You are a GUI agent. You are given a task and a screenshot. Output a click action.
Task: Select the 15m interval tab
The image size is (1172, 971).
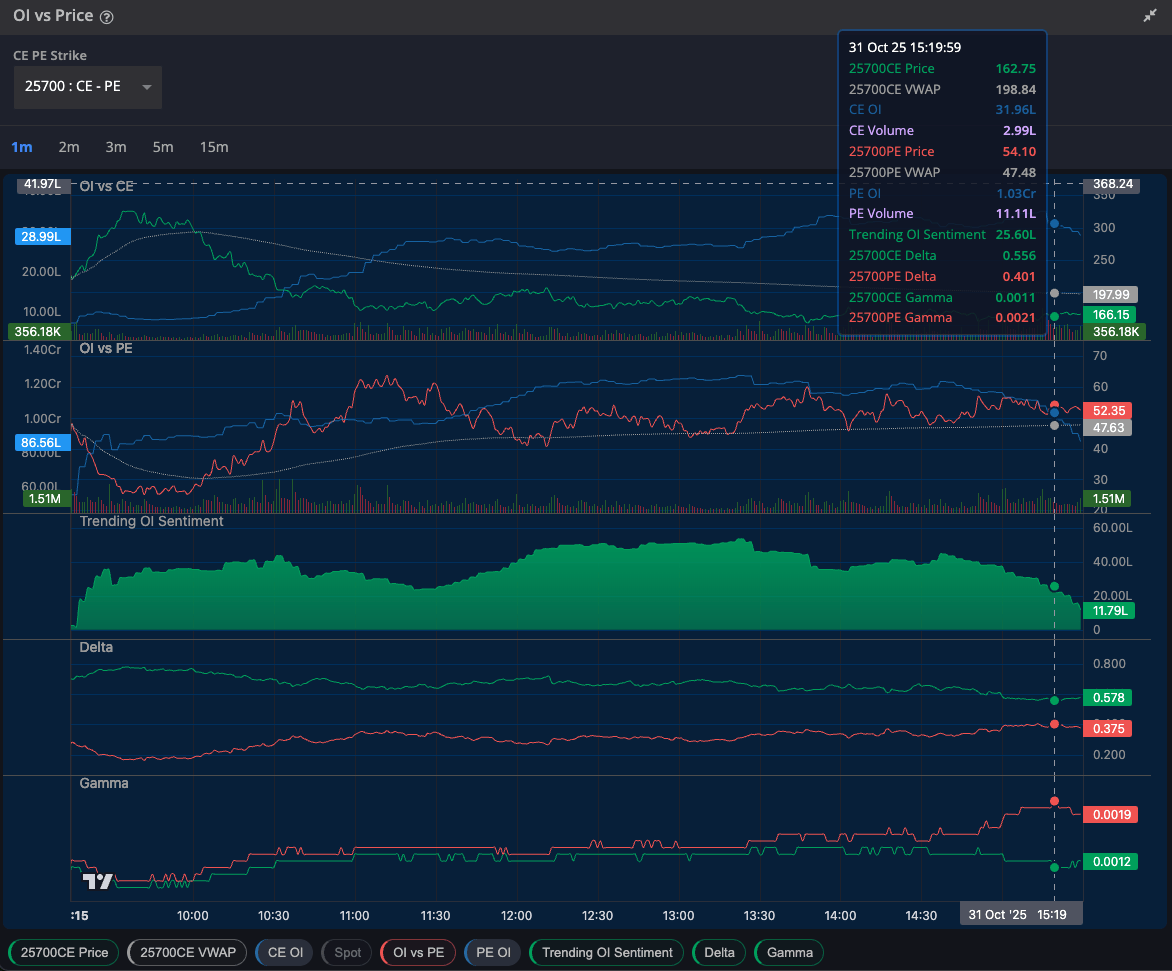[214, 147]
